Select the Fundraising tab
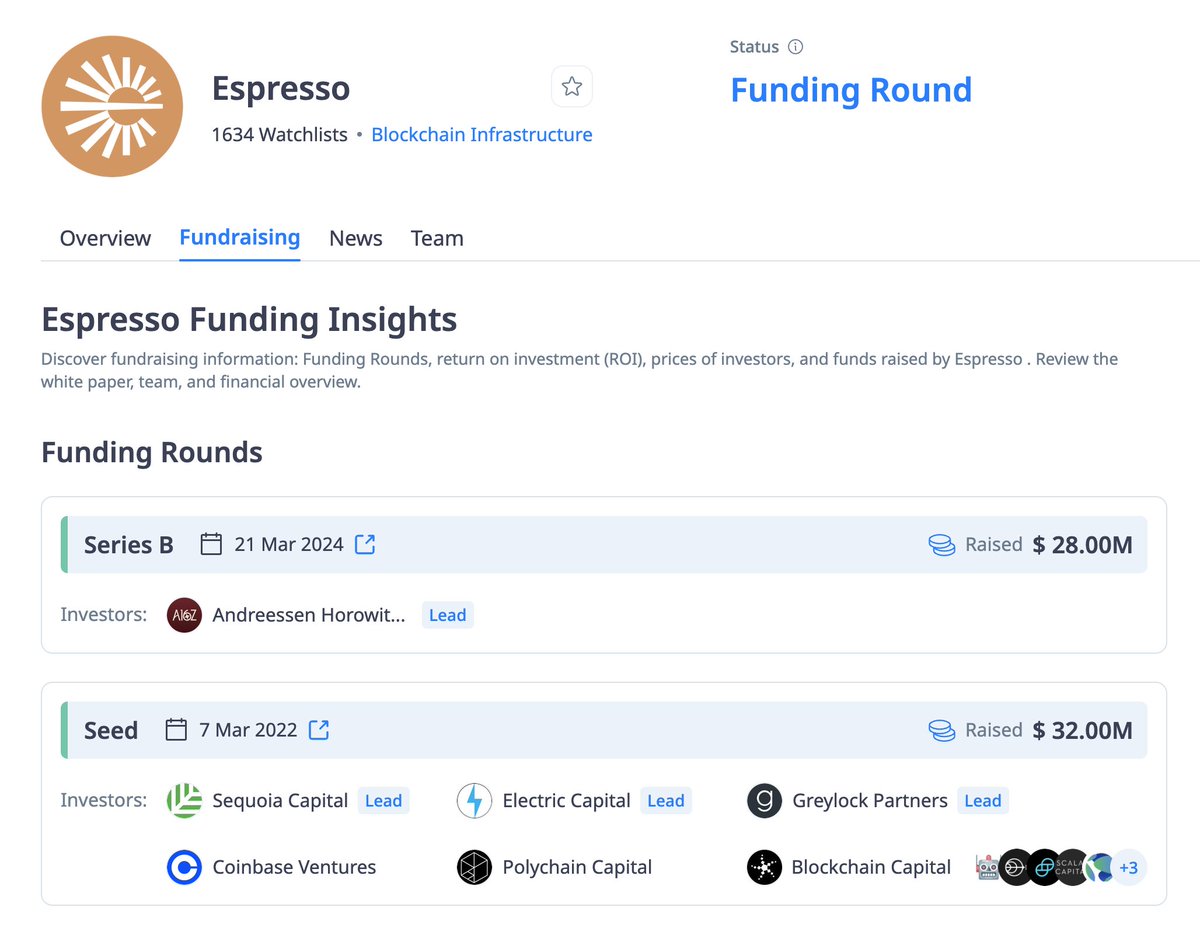Image resolution: width=1200 pixels, height=935 pixels. click(x=240, y=238)
